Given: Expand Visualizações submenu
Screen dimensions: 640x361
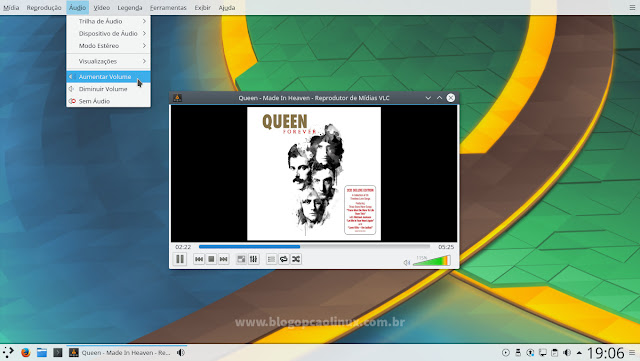Looking at the screenshot, I should click(108, 61).
